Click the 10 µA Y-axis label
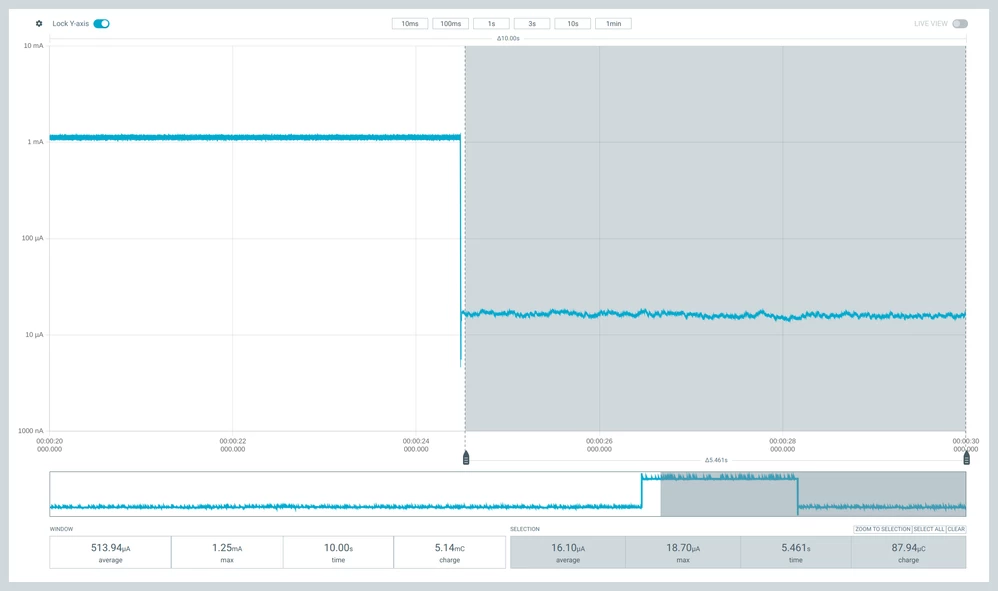Screen dimensions: 998x591 (34, 335)
